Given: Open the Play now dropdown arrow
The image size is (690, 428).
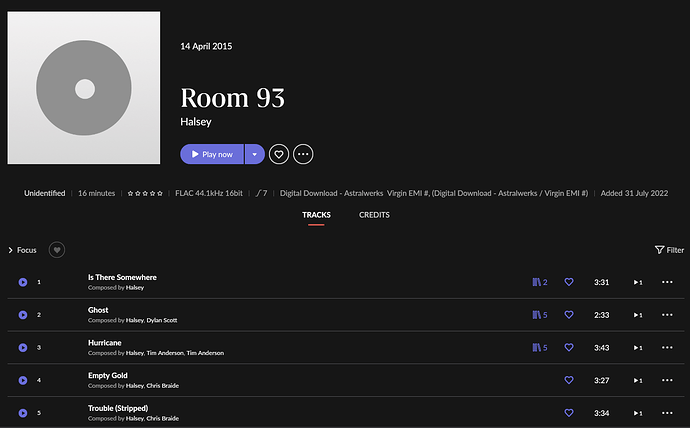Looking at the screenshot, I should 255,154.
